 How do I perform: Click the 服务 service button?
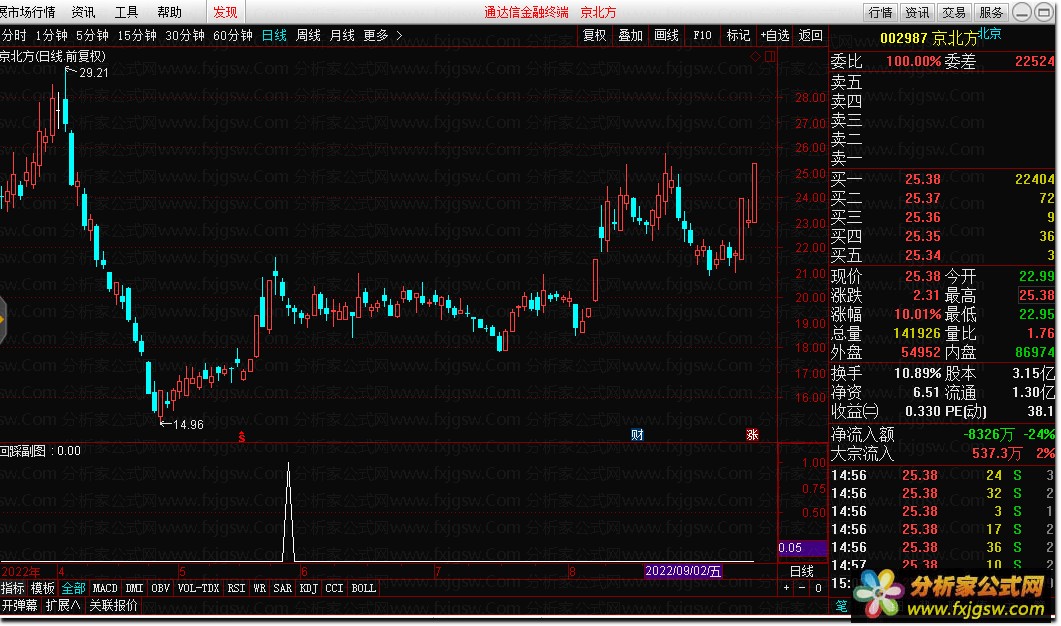991,12
